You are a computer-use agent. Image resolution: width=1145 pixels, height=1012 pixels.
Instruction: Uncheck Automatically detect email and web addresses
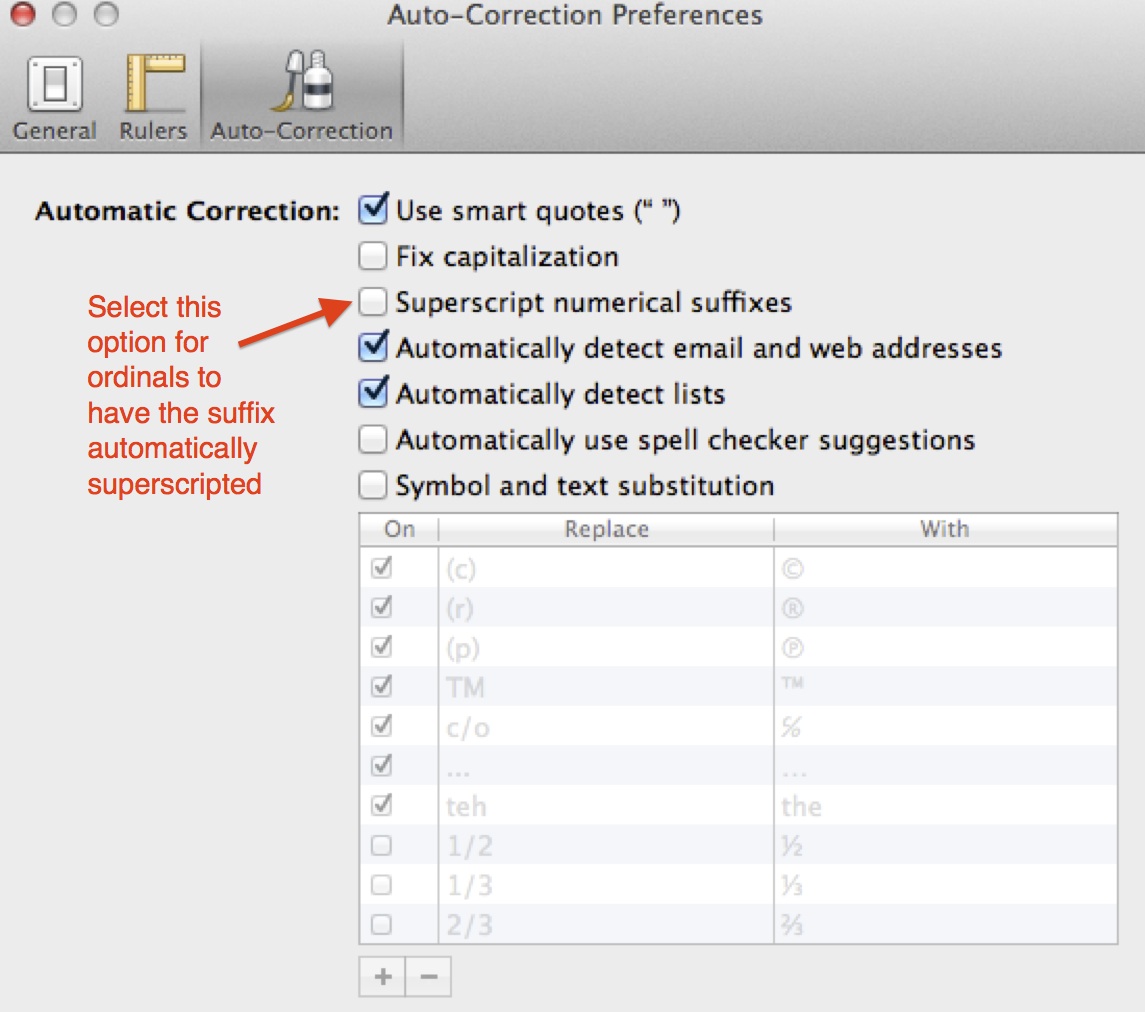coord(373,348)
